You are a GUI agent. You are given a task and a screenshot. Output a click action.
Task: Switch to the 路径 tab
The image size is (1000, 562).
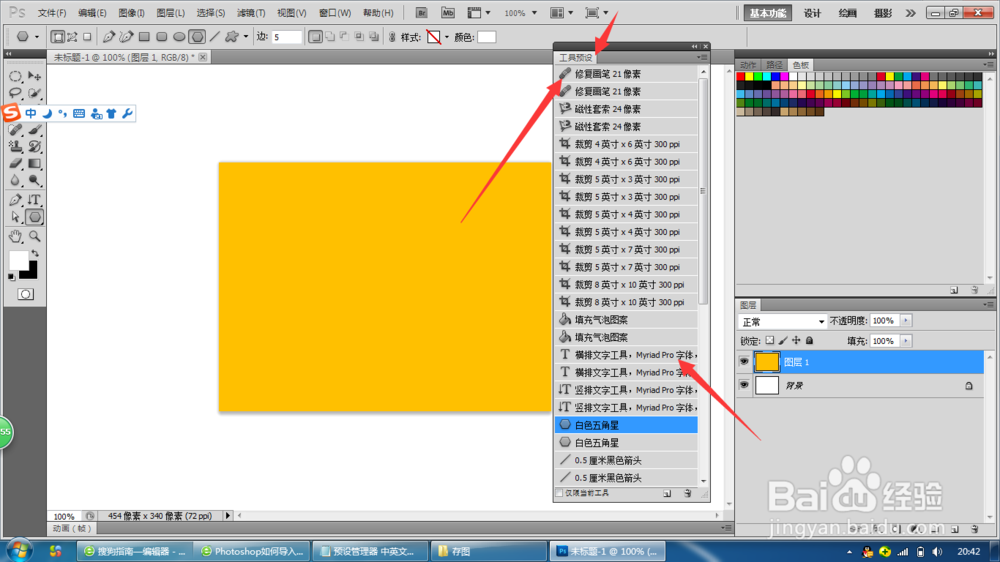pyautogui.click(x=774, y=65)
